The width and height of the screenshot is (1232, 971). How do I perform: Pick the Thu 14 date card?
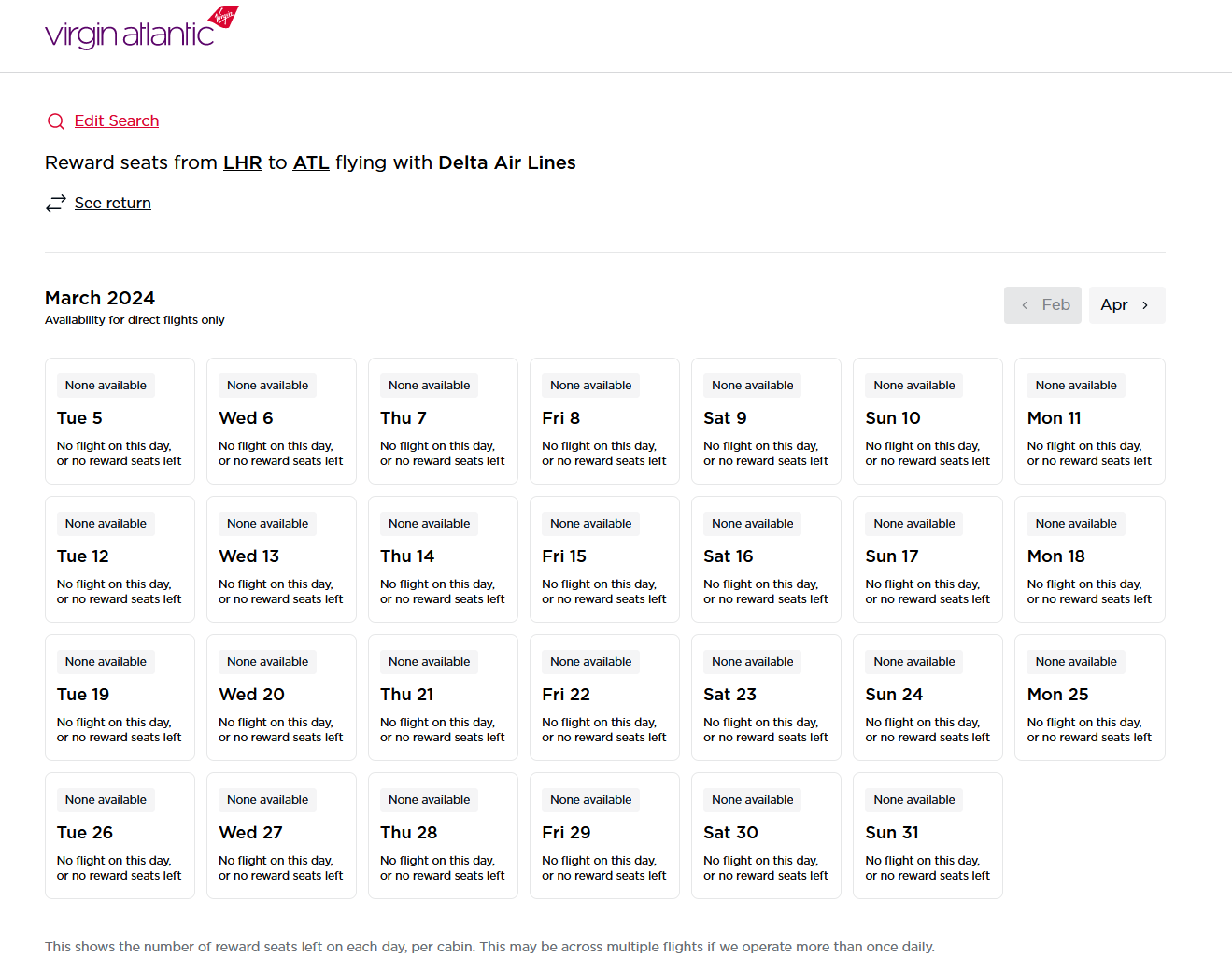pyautogui.click(x=443, y=559)
